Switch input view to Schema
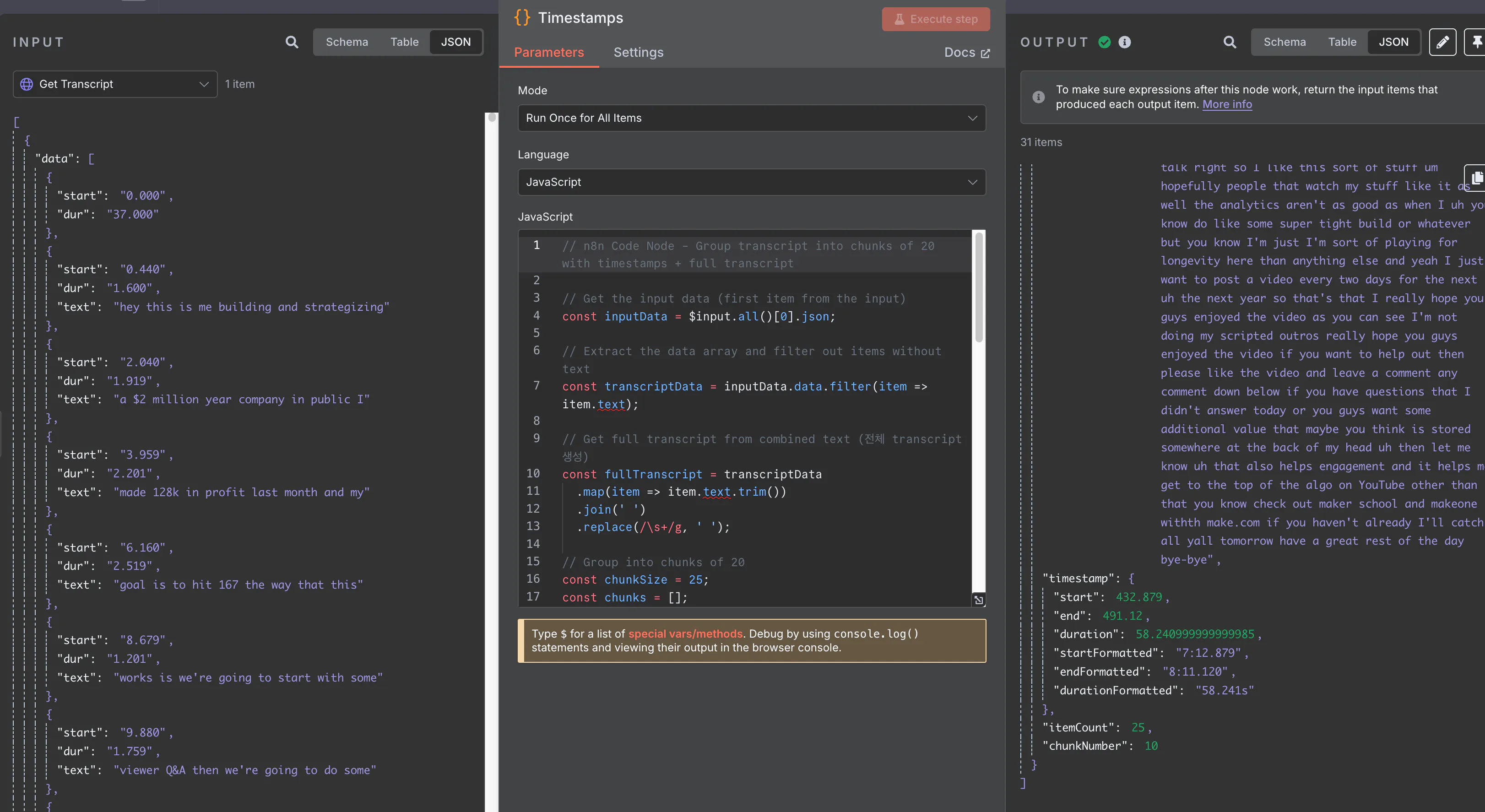Image resolution: width=1485 pixels, height=812 pixels. (347, 42)
